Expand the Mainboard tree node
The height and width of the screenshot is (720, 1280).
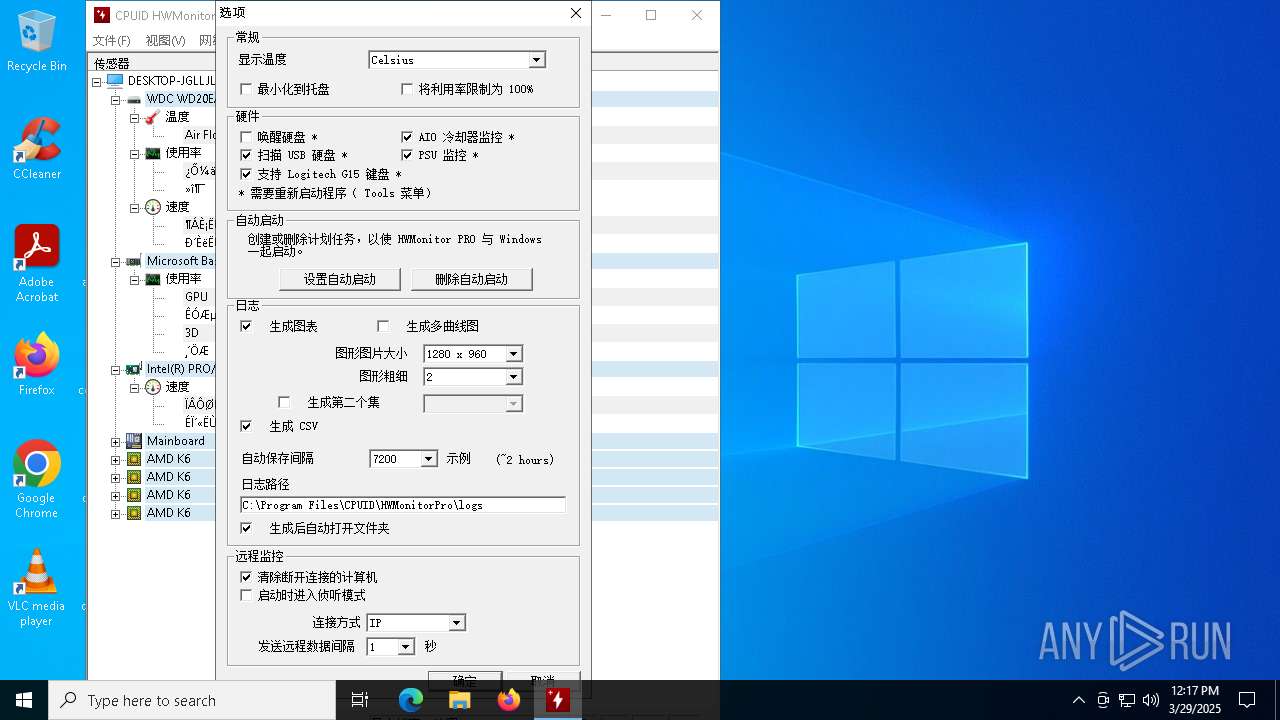click(x=116, y=441)
